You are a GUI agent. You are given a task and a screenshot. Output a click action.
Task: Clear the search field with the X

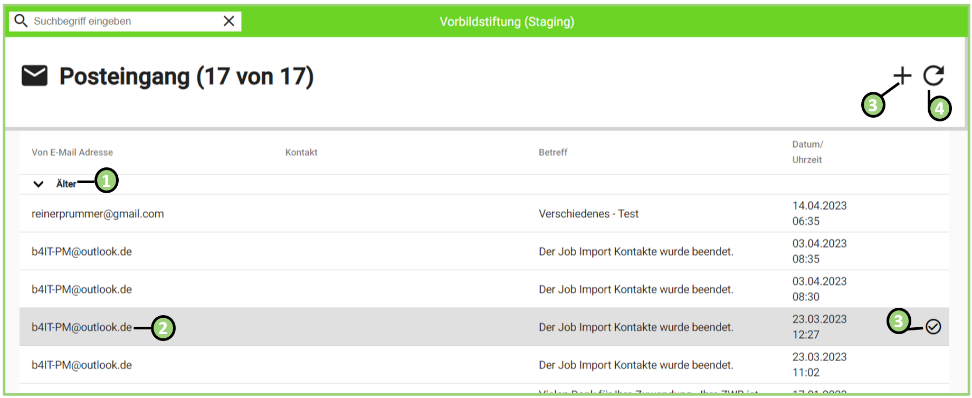click(x=229, y=21)
